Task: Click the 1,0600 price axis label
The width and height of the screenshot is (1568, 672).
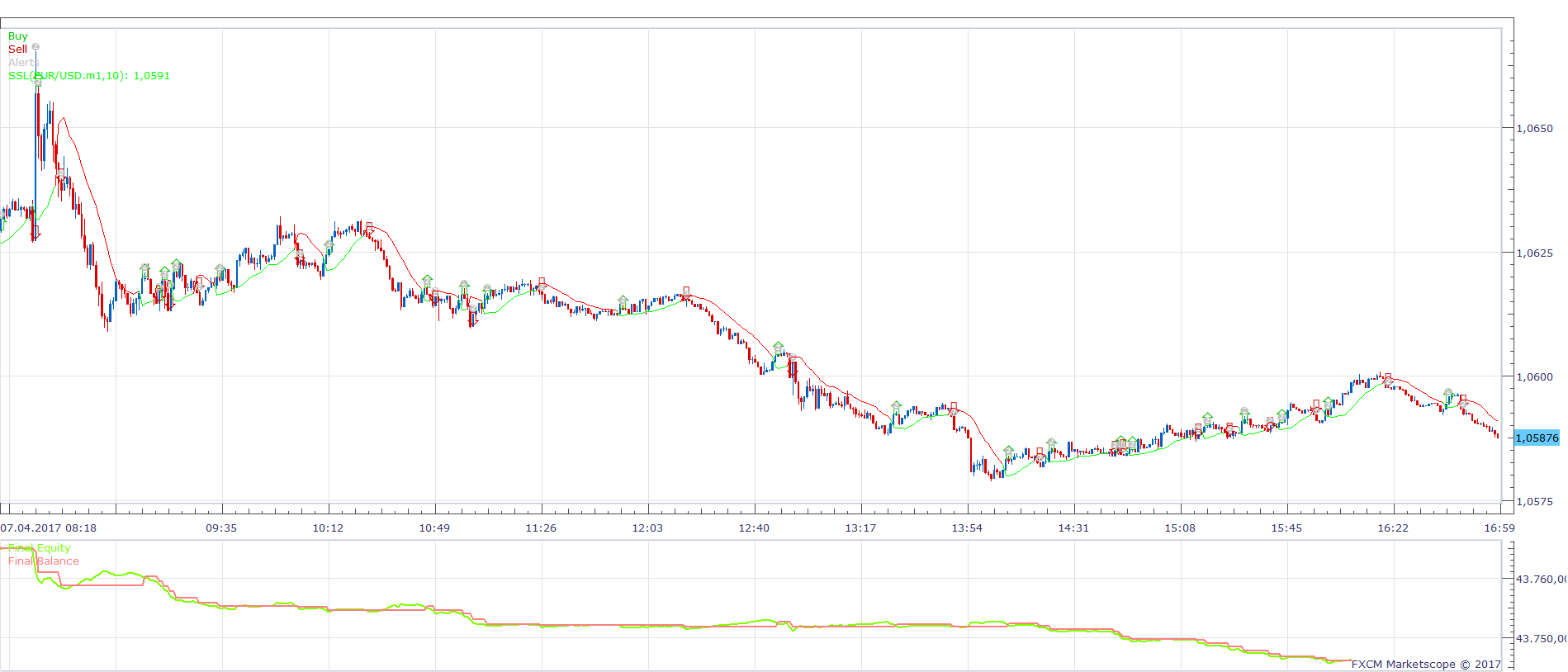Action: click(1534, 377)
